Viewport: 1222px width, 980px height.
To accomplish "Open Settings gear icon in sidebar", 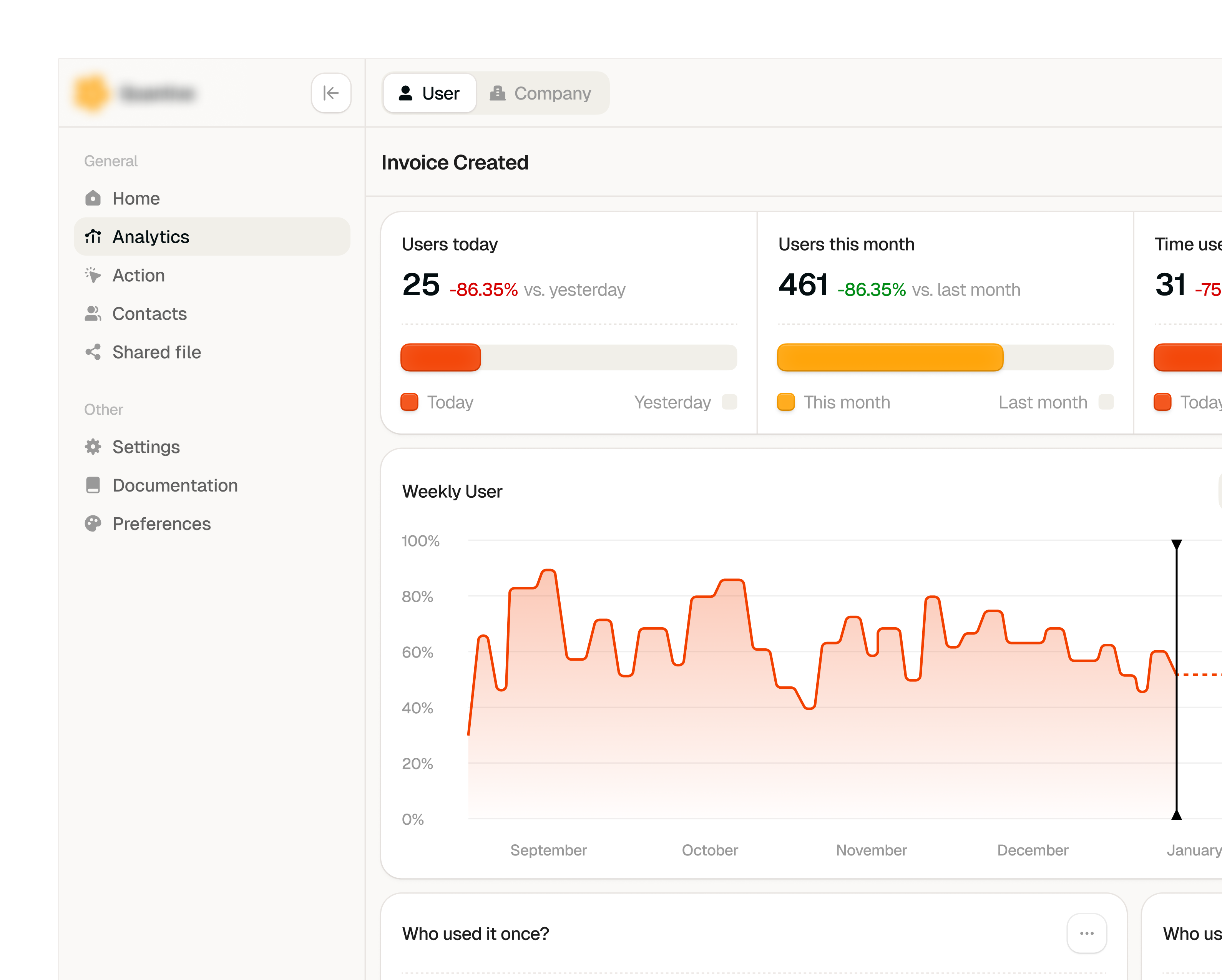I will click(x=93, y=447).
